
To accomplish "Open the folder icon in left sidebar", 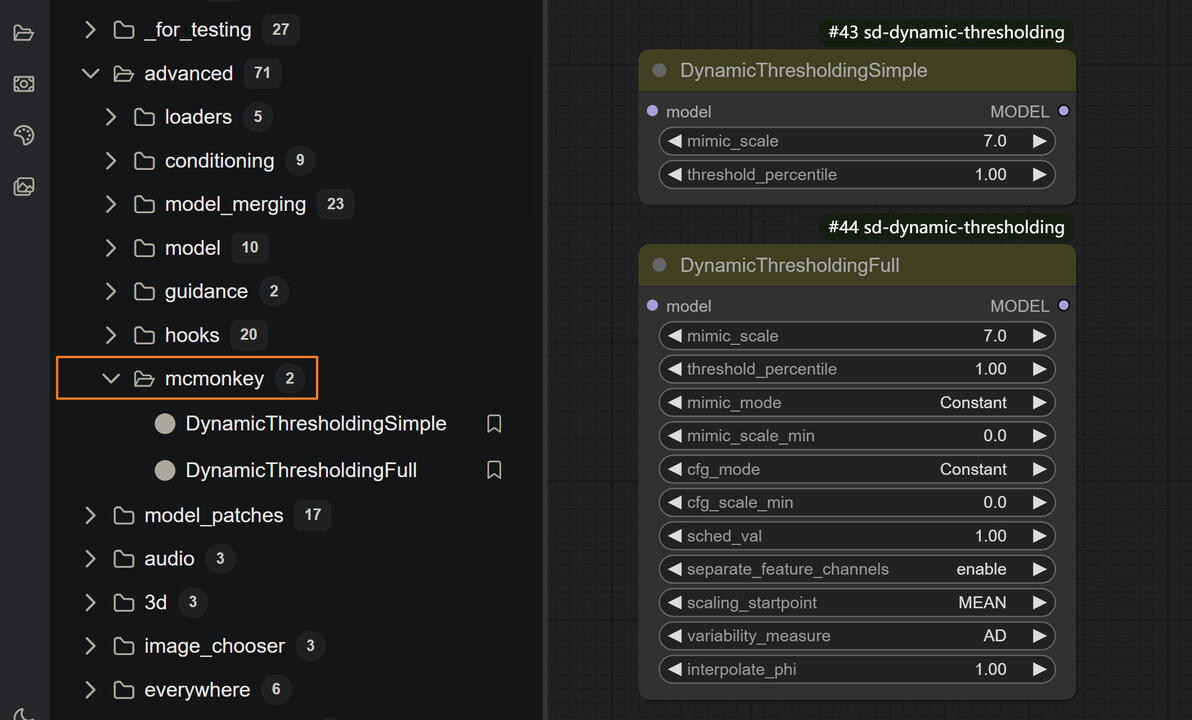I will tap(24, 33).
